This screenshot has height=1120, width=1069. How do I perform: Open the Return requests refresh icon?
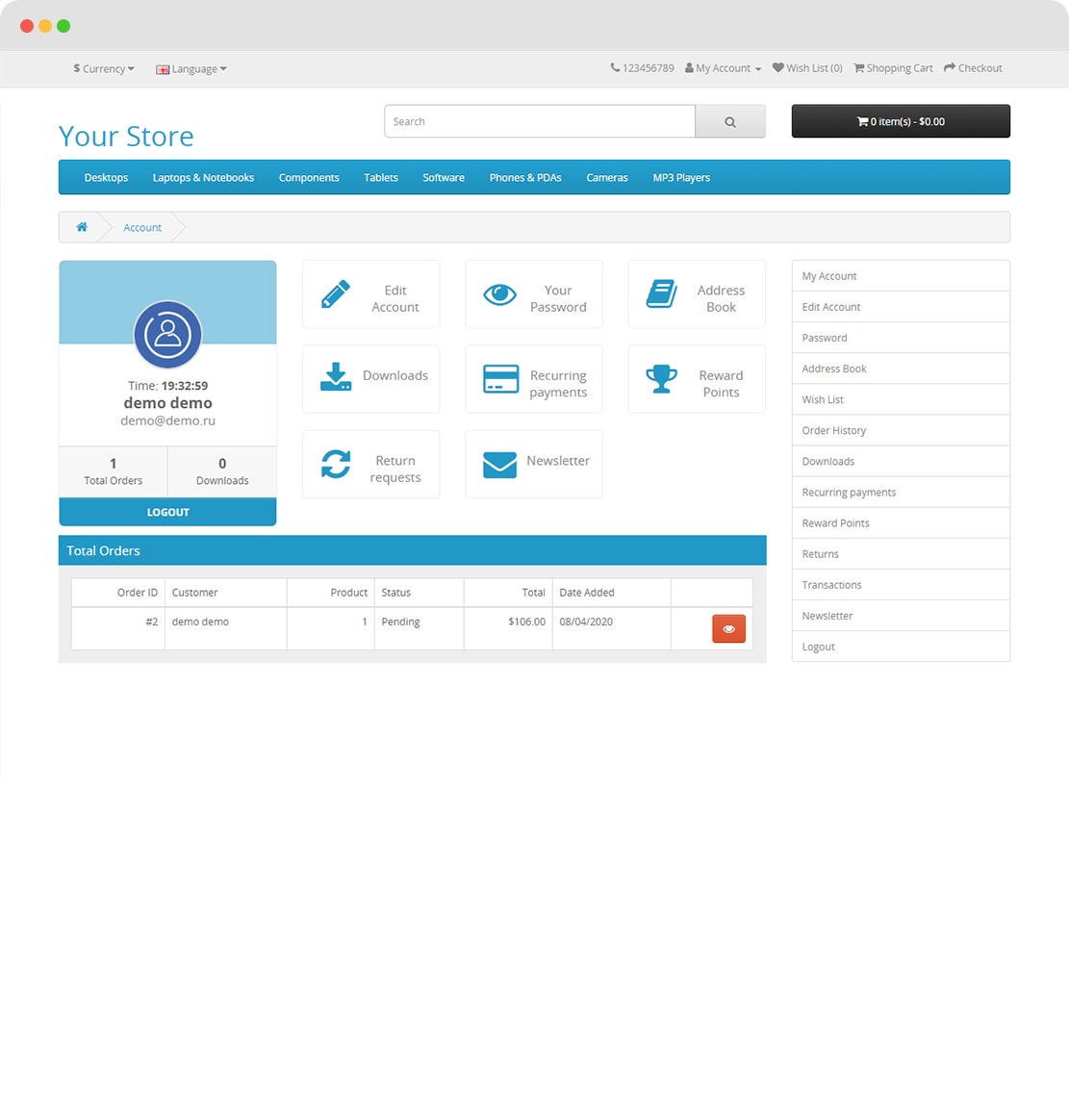click(336, 464)
